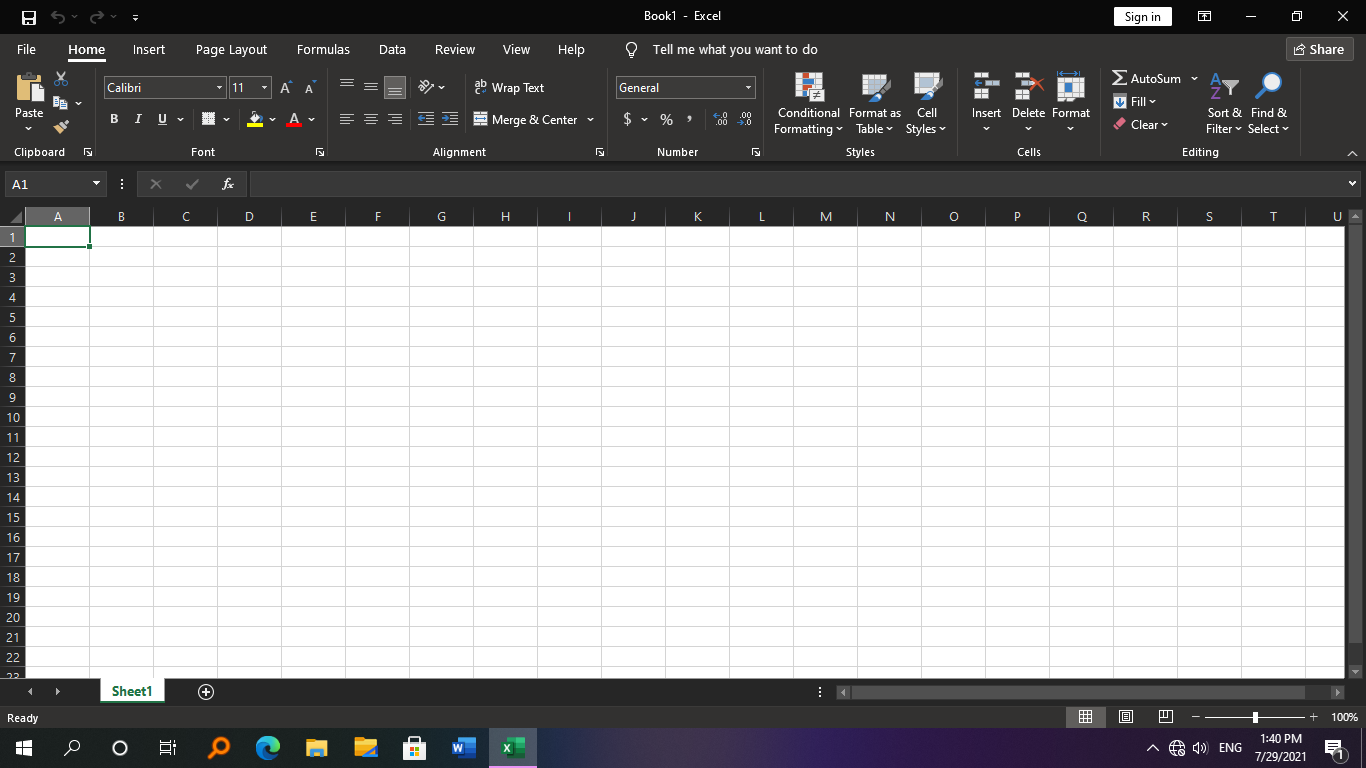Open the Name Box dropdown arrow

pos(97,184)
